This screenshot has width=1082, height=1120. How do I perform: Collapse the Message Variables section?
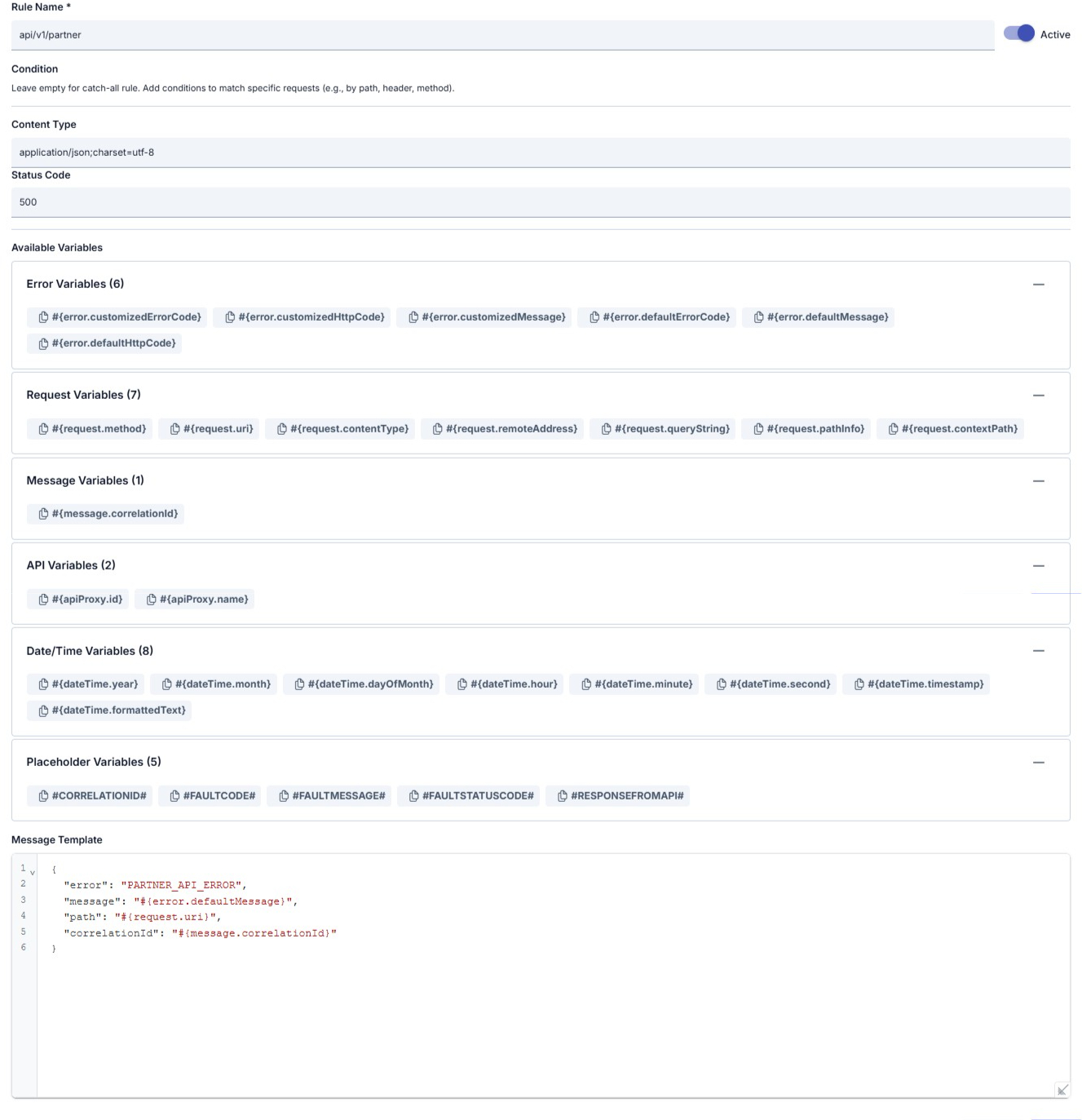1039,481
